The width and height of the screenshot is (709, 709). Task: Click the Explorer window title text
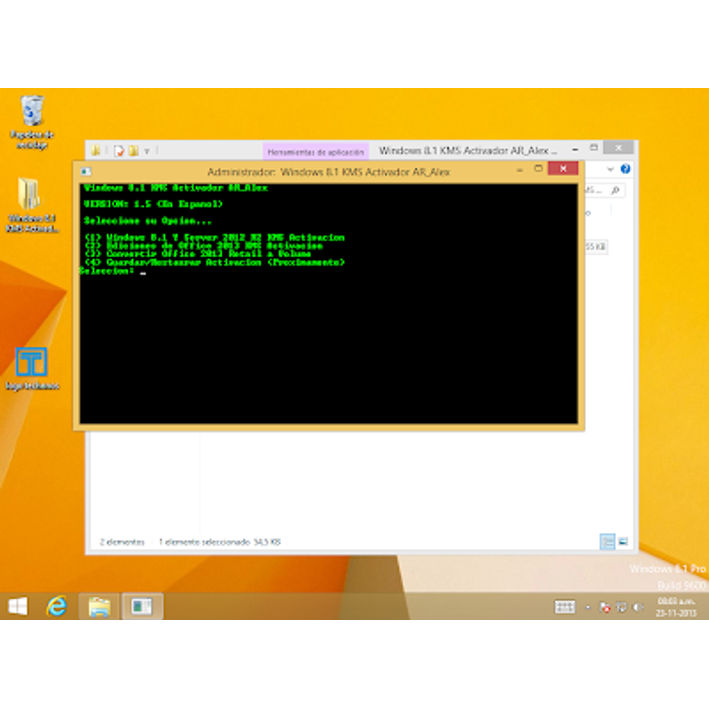pos(468,150)
